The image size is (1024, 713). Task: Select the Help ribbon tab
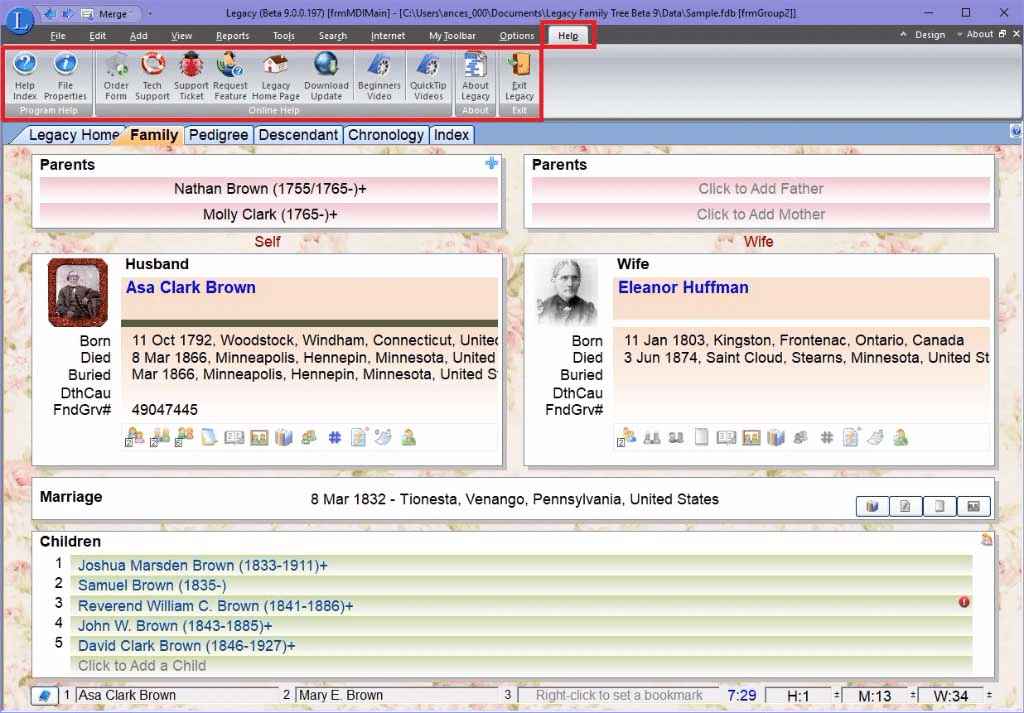(568, 36)
